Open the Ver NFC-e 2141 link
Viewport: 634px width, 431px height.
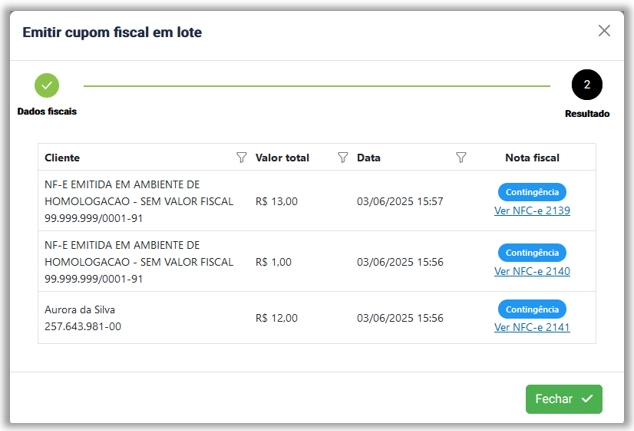coord(532,327)
